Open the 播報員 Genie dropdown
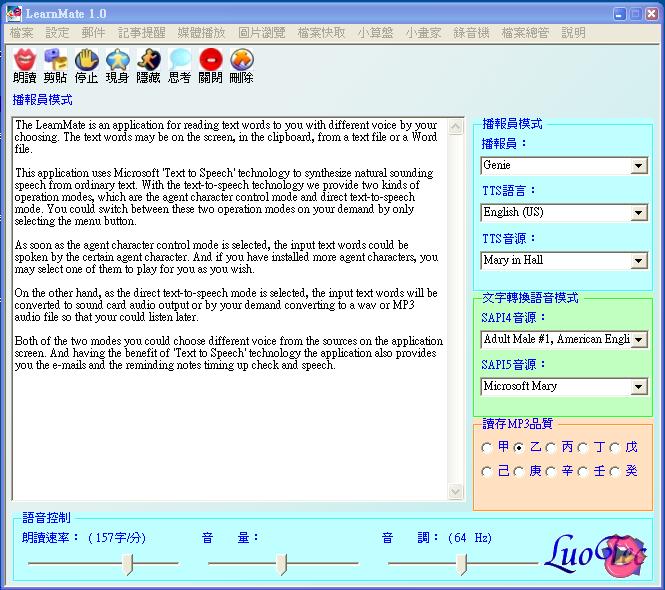 click(x=638, y=165)
